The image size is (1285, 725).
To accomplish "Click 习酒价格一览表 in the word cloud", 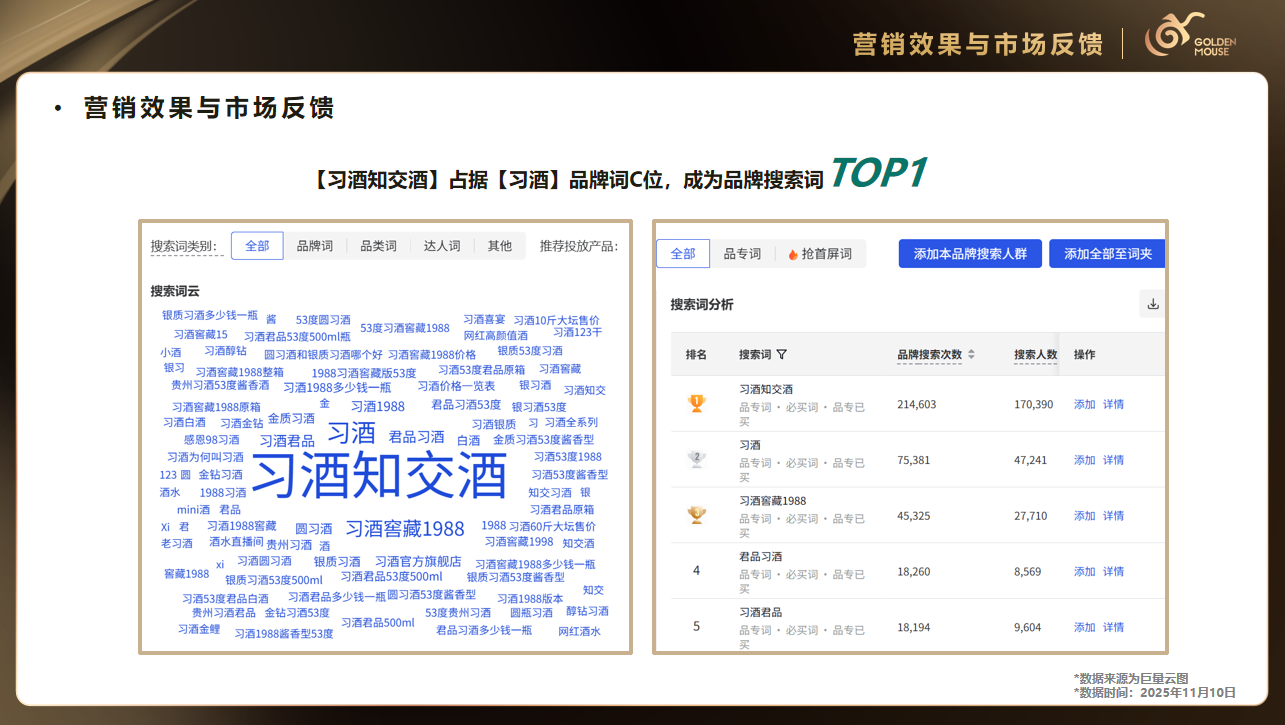I will 456,386.
